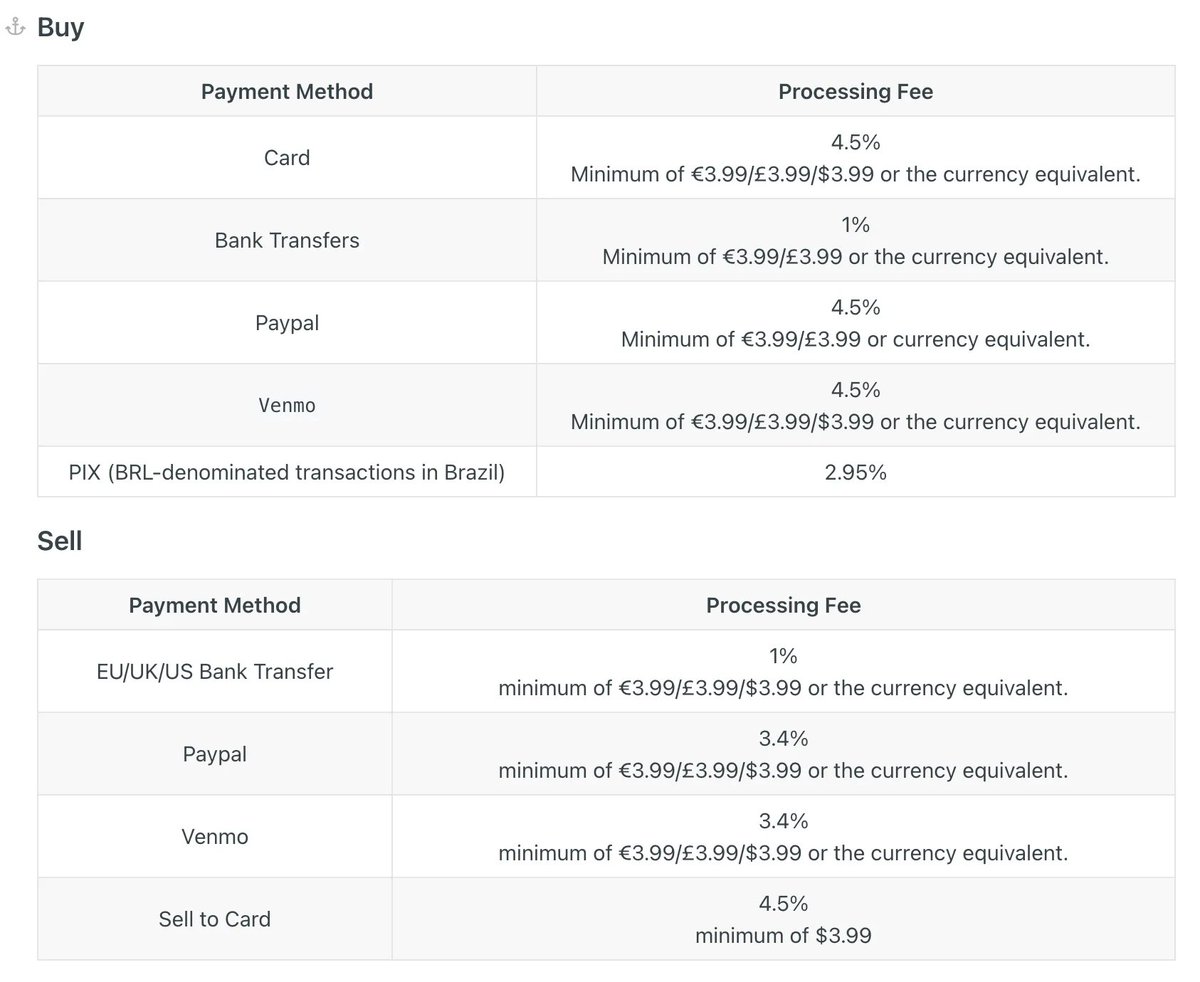Click the Paypal cell in Sell table
The width and height of the screenshot is (1200, 982).
pos(215,754)
